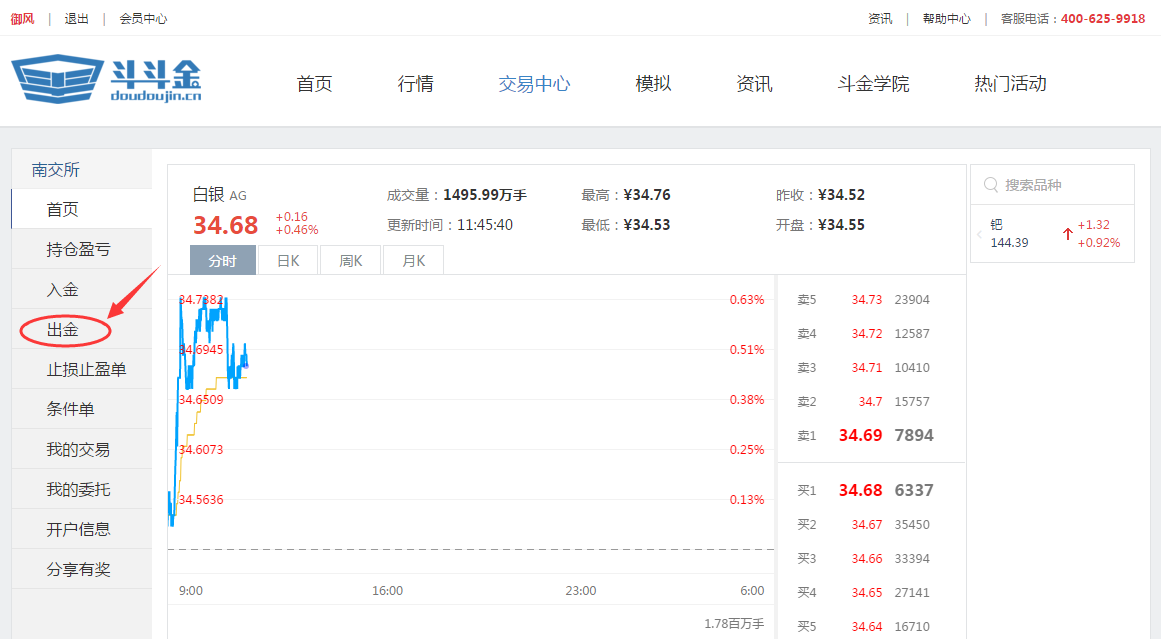Open the 交易中心 navigation menu

[x=533, y=84]
